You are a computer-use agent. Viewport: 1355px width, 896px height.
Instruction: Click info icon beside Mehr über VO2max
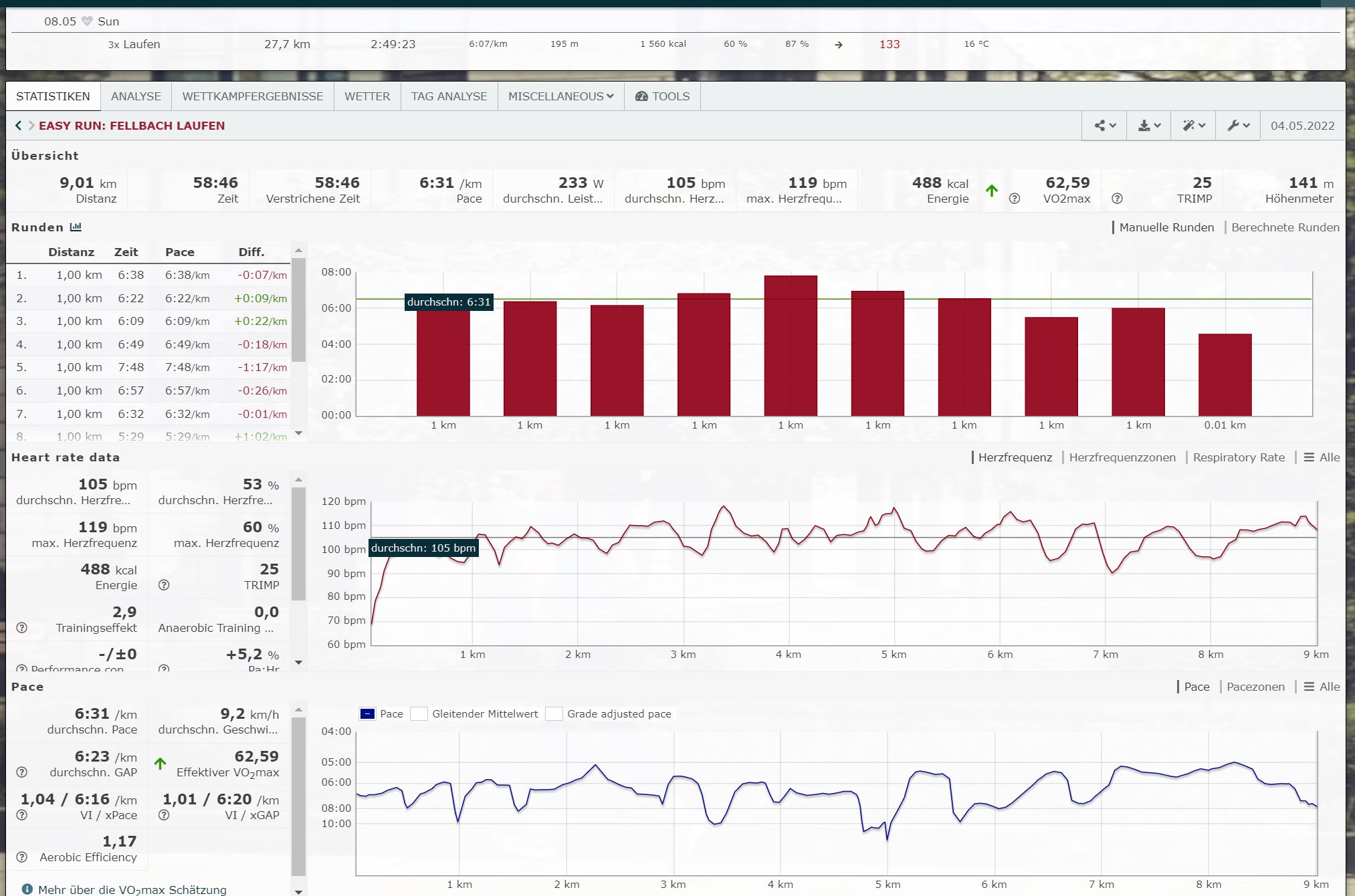coord(27,889)
